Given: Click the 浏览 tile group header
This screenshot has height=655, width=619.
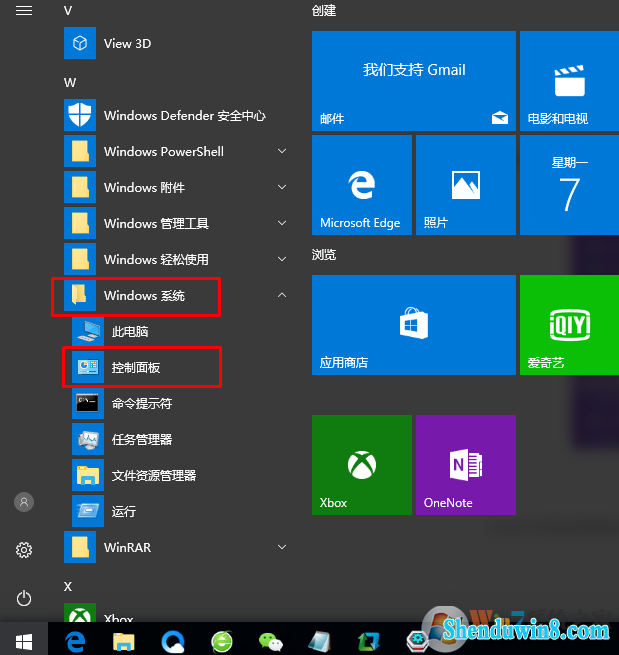Looking at the screenshot, I should coord(324,254).
